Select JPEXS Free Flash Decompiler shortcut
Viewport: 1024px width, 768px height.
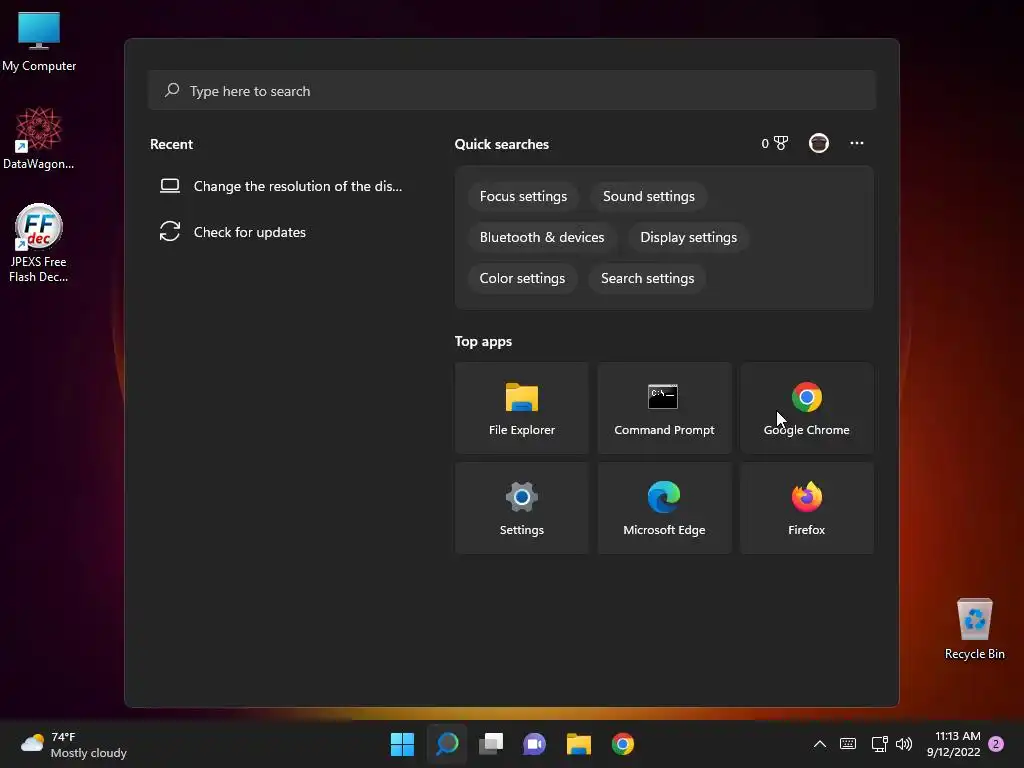tap(39, 243)
